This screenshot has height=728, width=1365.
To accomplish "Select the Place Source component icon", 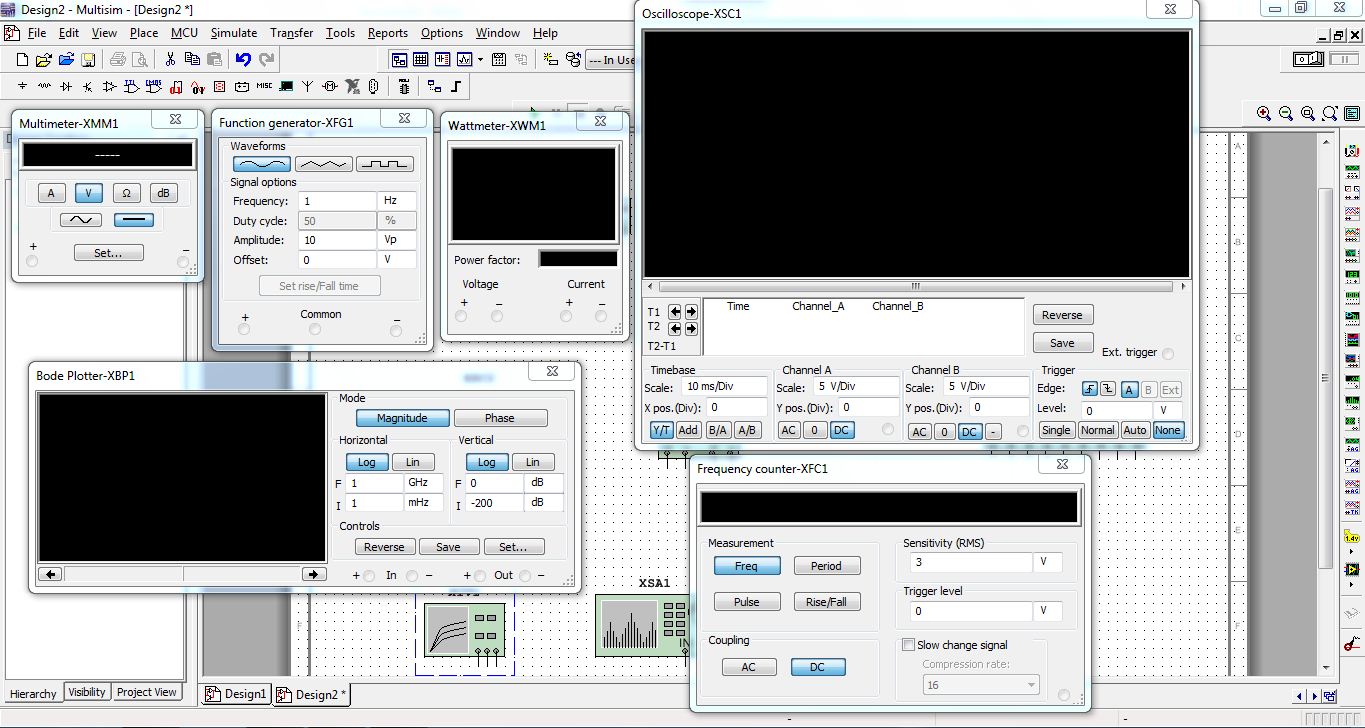I will click(21, 86).
